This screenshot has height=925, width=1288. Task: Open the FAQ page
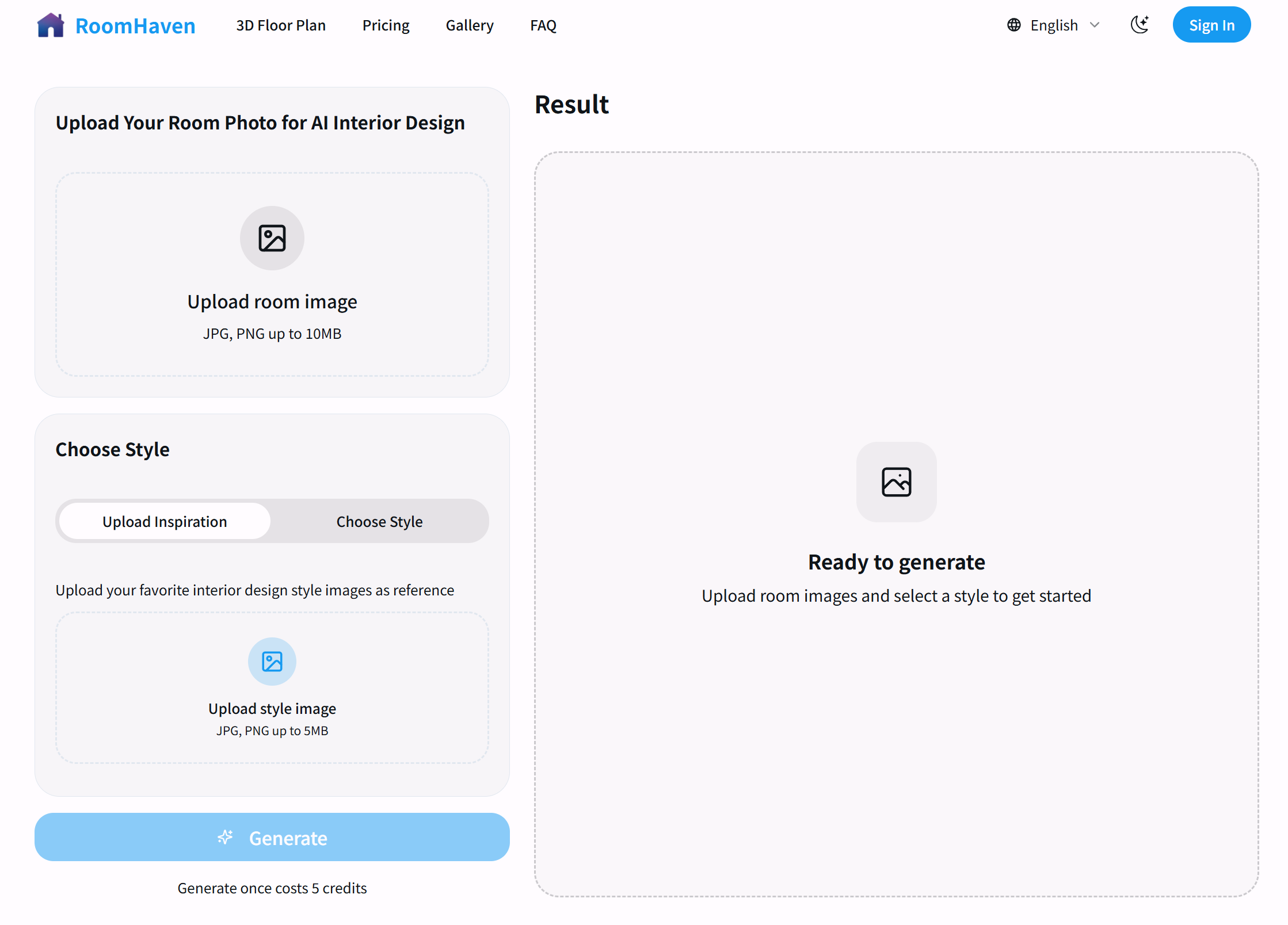tap(543, 25)
